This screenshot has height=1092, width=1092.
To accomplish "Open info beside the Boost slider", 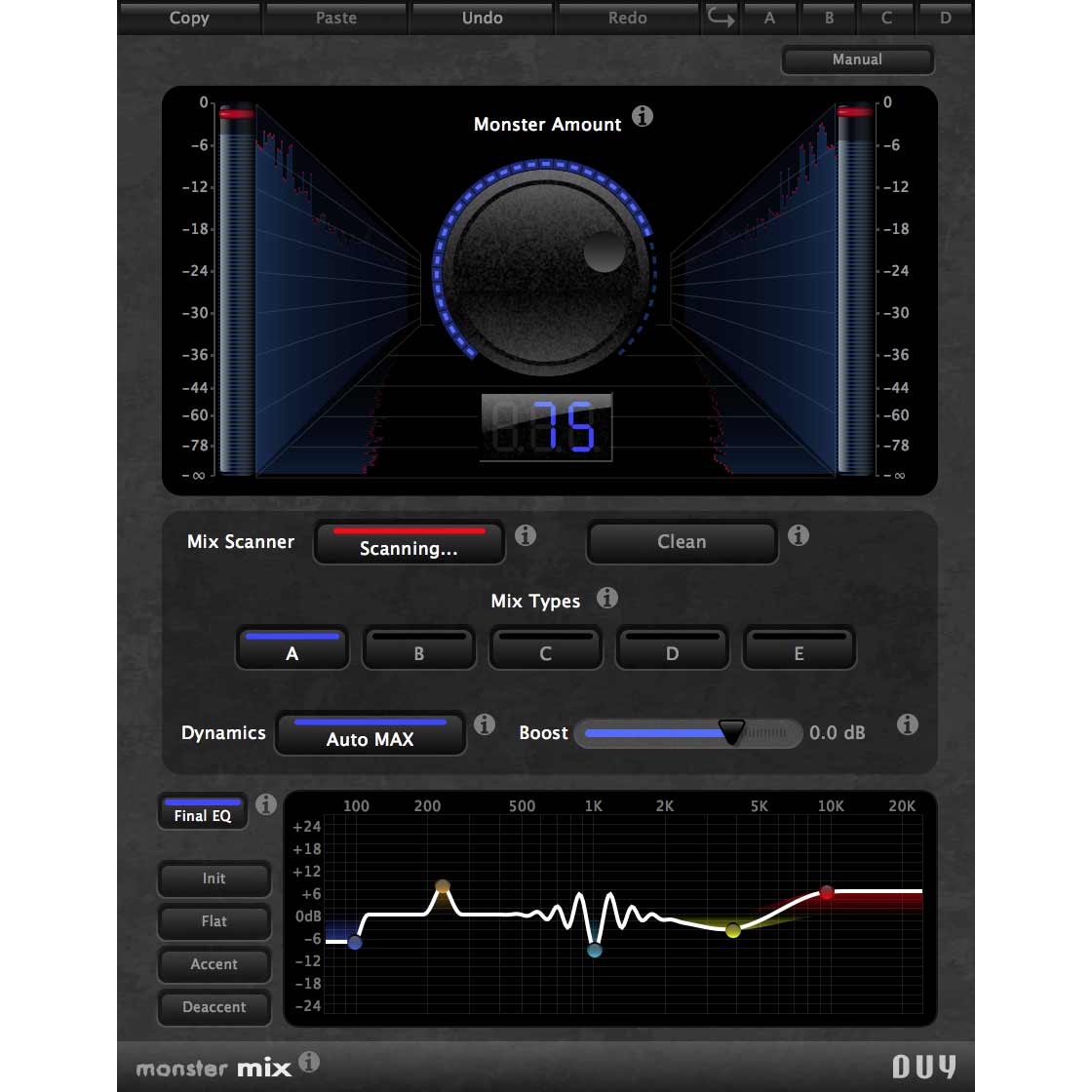I will click(908, 725).
